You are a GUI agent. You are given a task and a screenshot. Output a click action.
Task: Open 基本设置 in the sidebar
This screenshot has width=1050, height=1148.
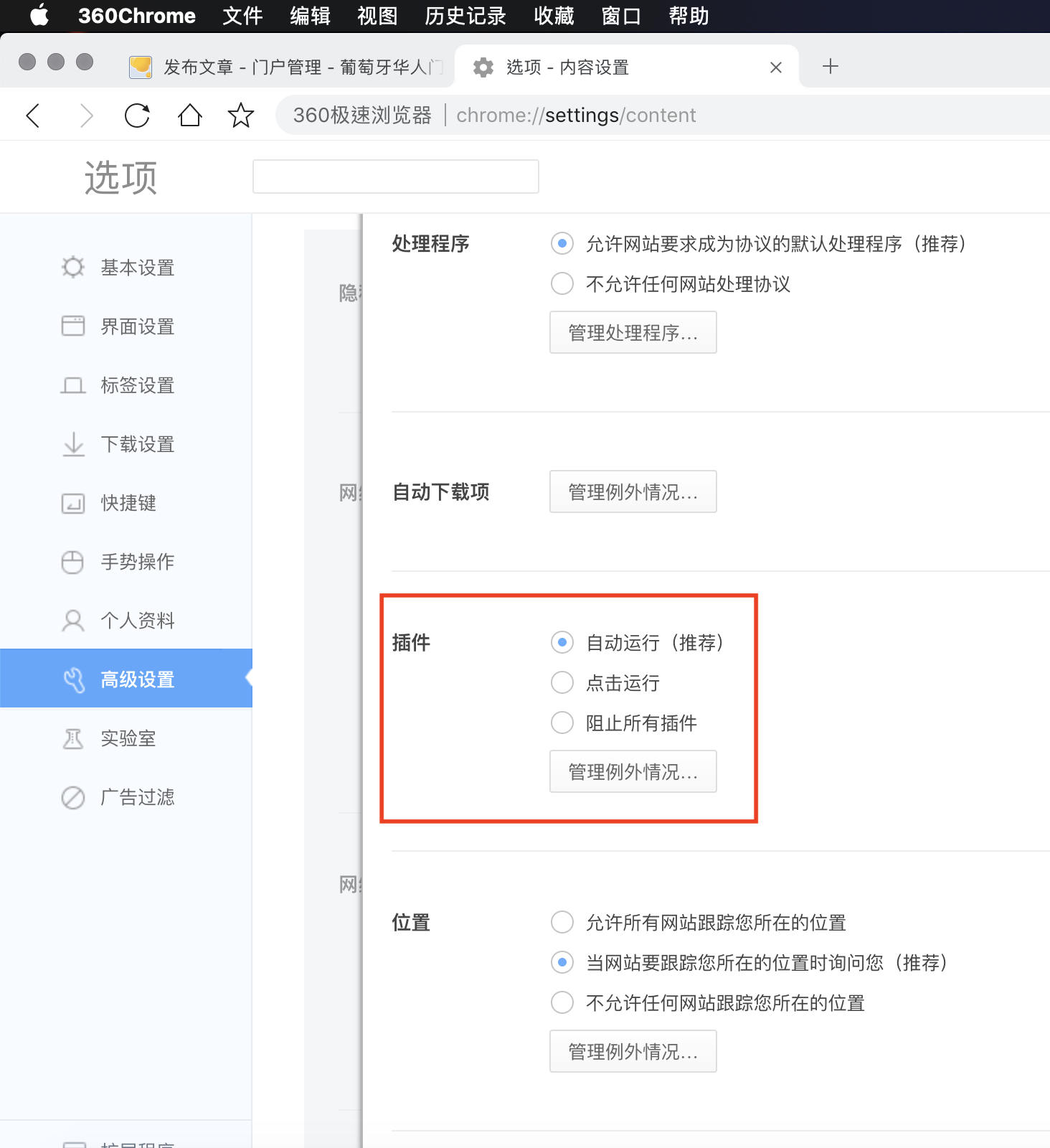click(x=137, y=268)
